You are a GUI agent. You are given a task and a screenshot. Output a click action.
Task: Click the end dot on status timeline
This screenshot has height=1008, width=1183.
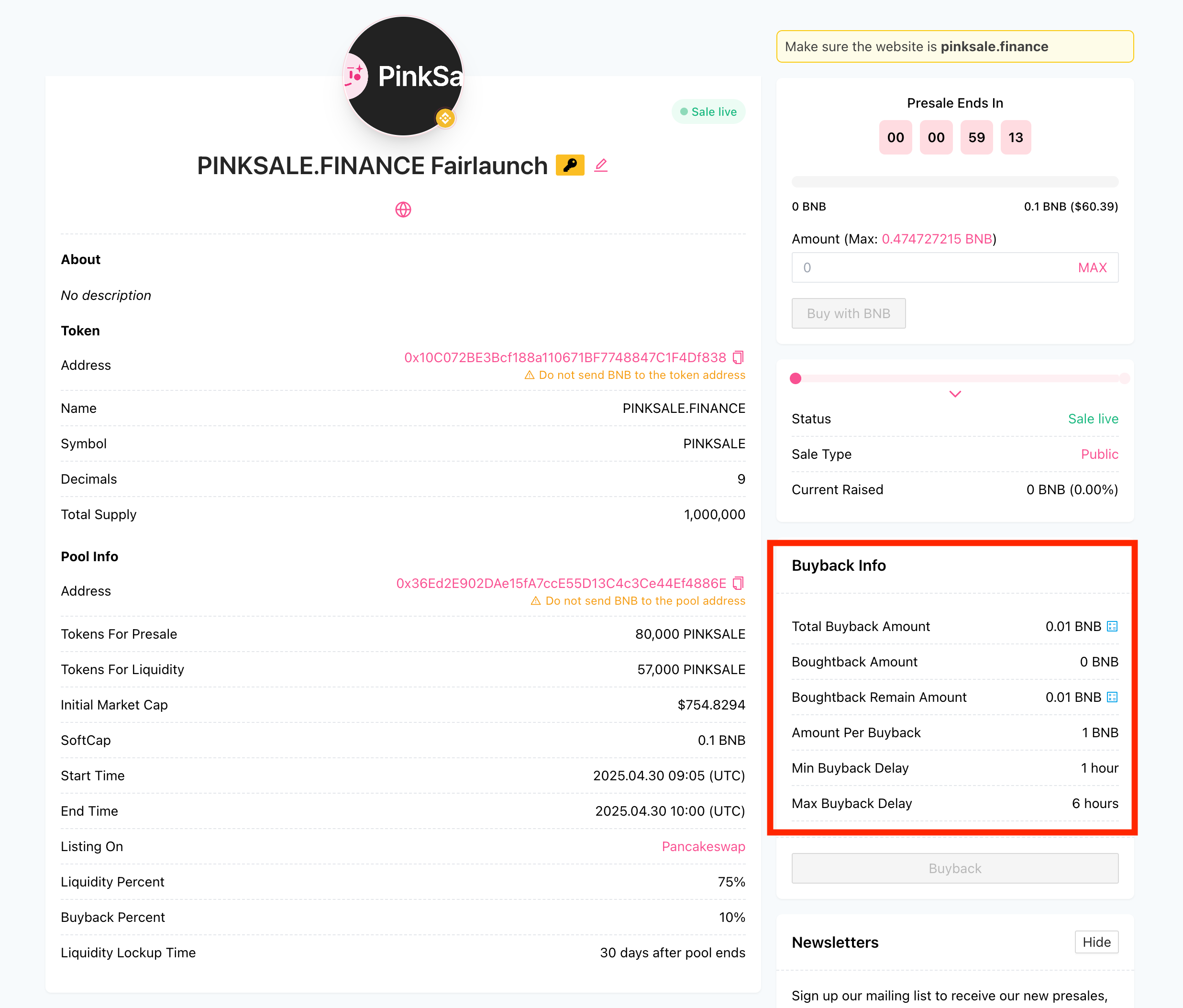click(1124, 378)
